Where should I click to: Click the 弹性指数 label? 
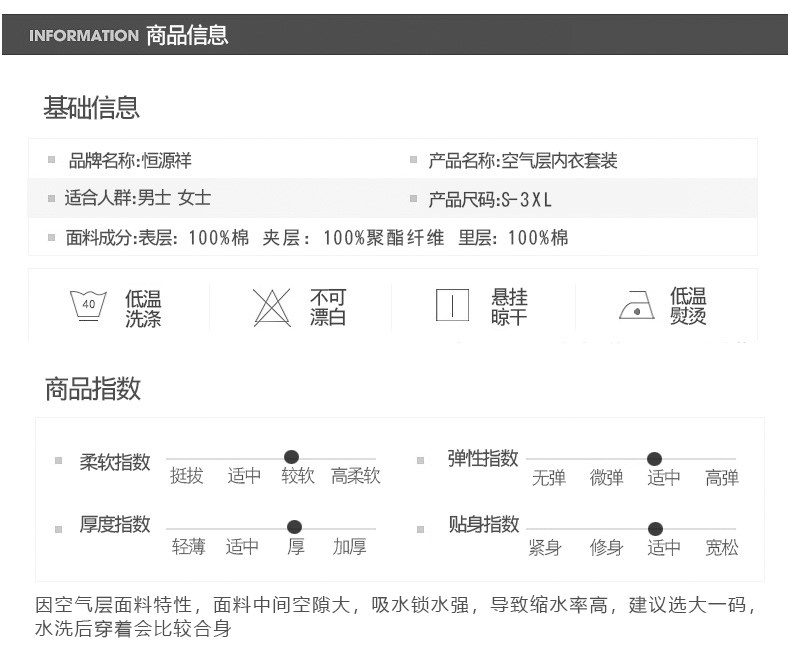tap(483, 458)
